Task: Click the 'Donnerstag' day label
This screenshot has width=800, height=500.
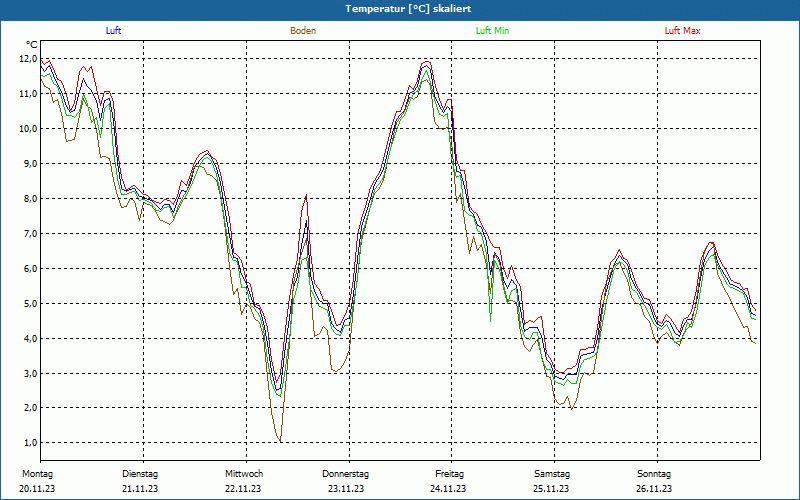Action: pyautogui.click(x=345, y=474)
